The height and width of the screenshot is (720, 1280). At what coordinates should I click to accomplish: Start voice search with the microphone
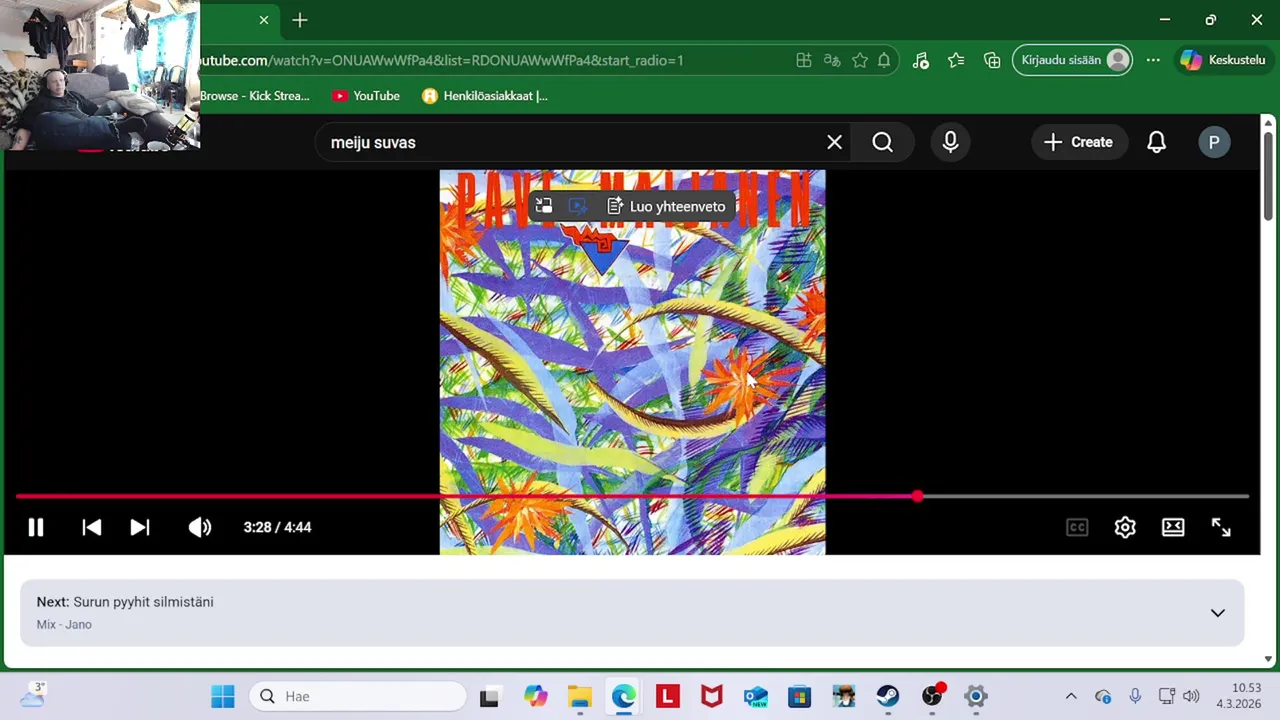[x=950, y=142]
